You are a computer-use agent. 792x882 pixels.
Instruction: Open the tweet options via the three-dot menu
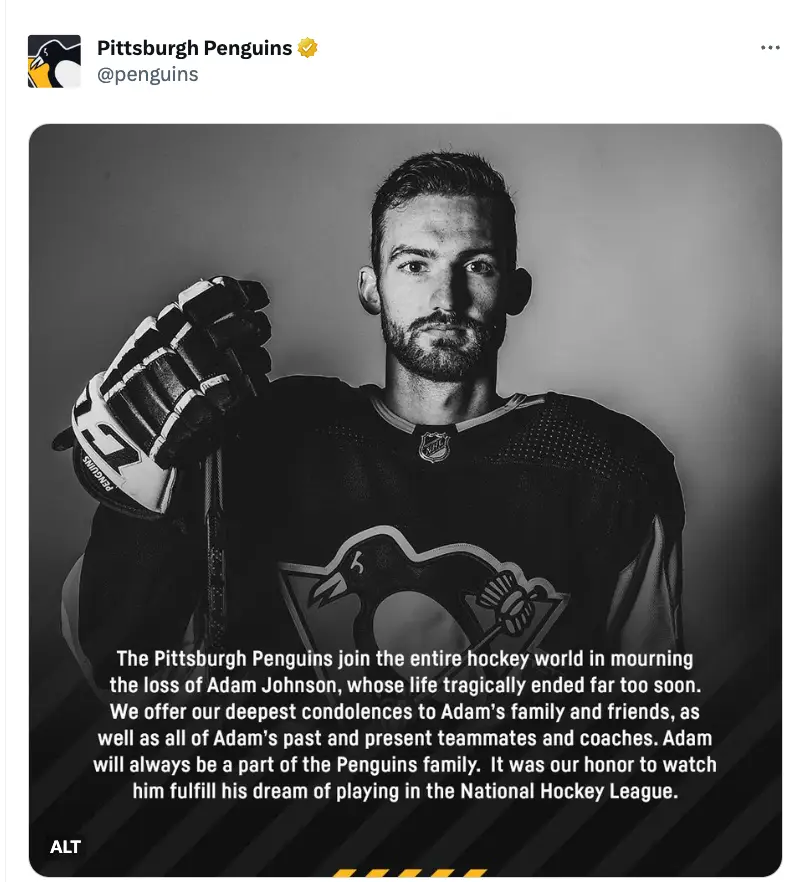click(770, 46)
